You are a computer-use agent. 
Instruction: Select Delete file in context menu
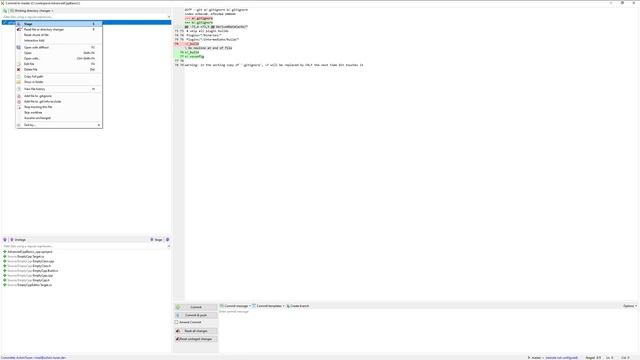click(x=59, y=69)
